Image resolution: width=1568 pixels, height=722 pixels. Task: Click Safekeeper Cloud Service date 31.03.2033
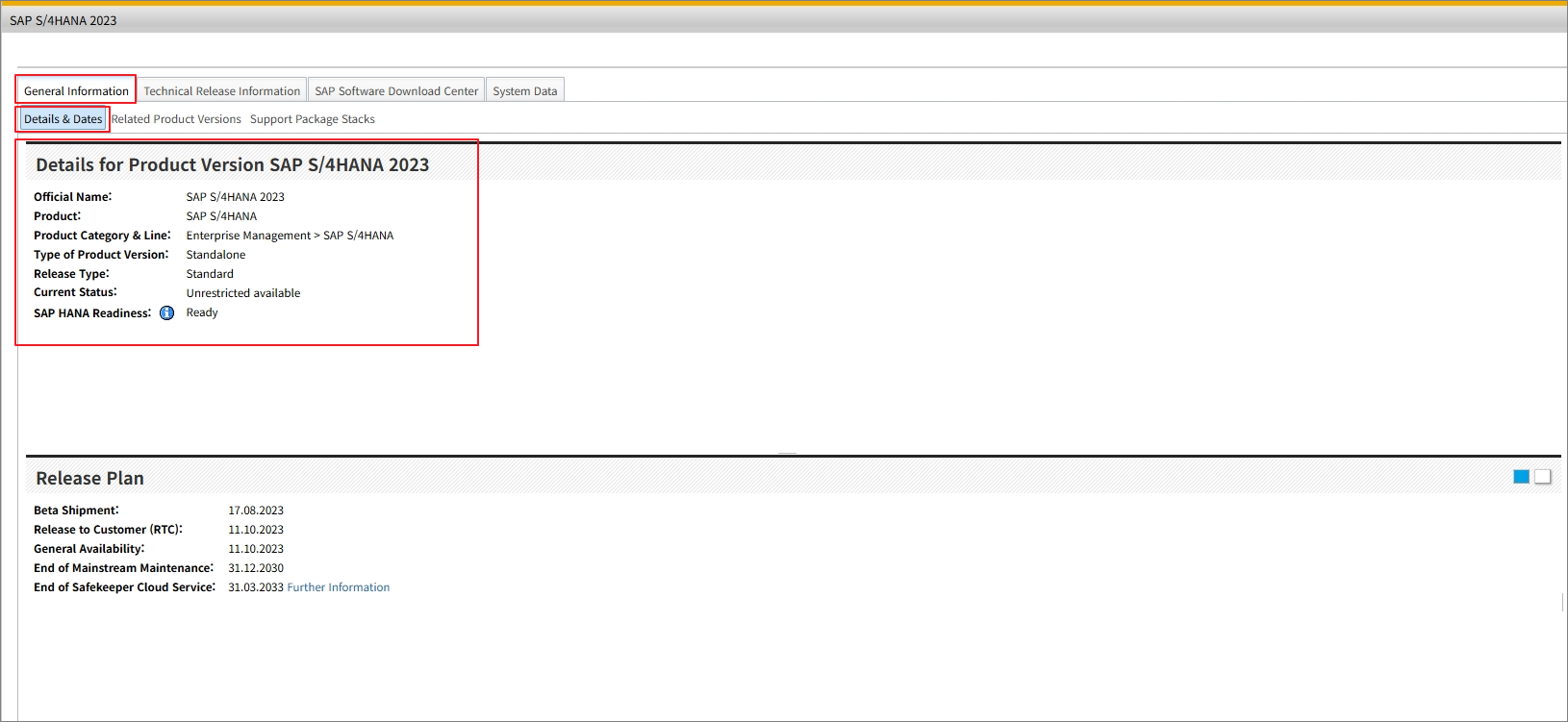coord(256,587)
